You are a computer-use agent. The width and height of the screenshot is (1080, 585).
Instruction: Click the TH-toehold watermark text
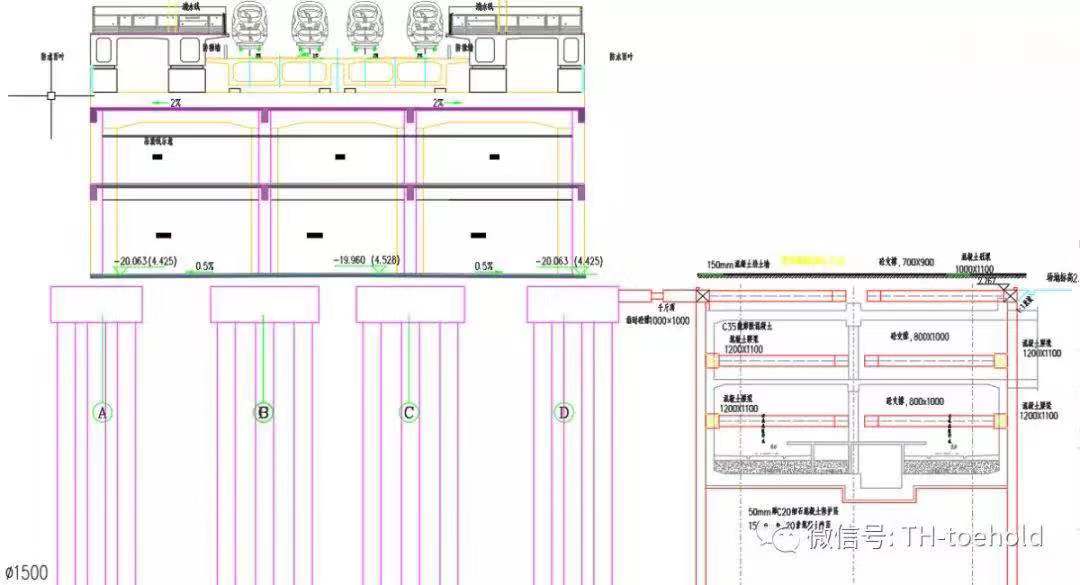coord(968,538)
